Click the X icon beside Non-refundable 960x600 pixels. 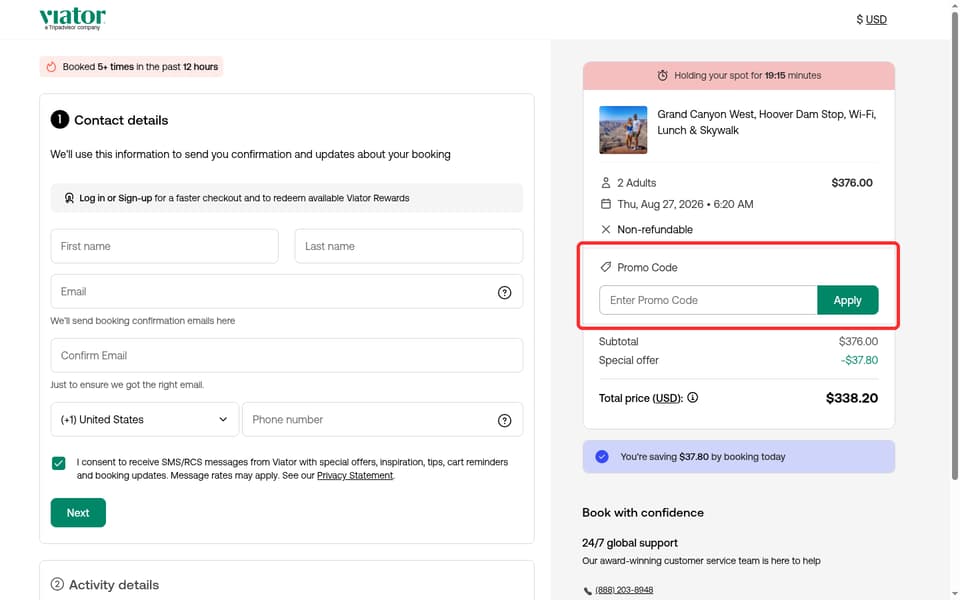tap(606, 230)
